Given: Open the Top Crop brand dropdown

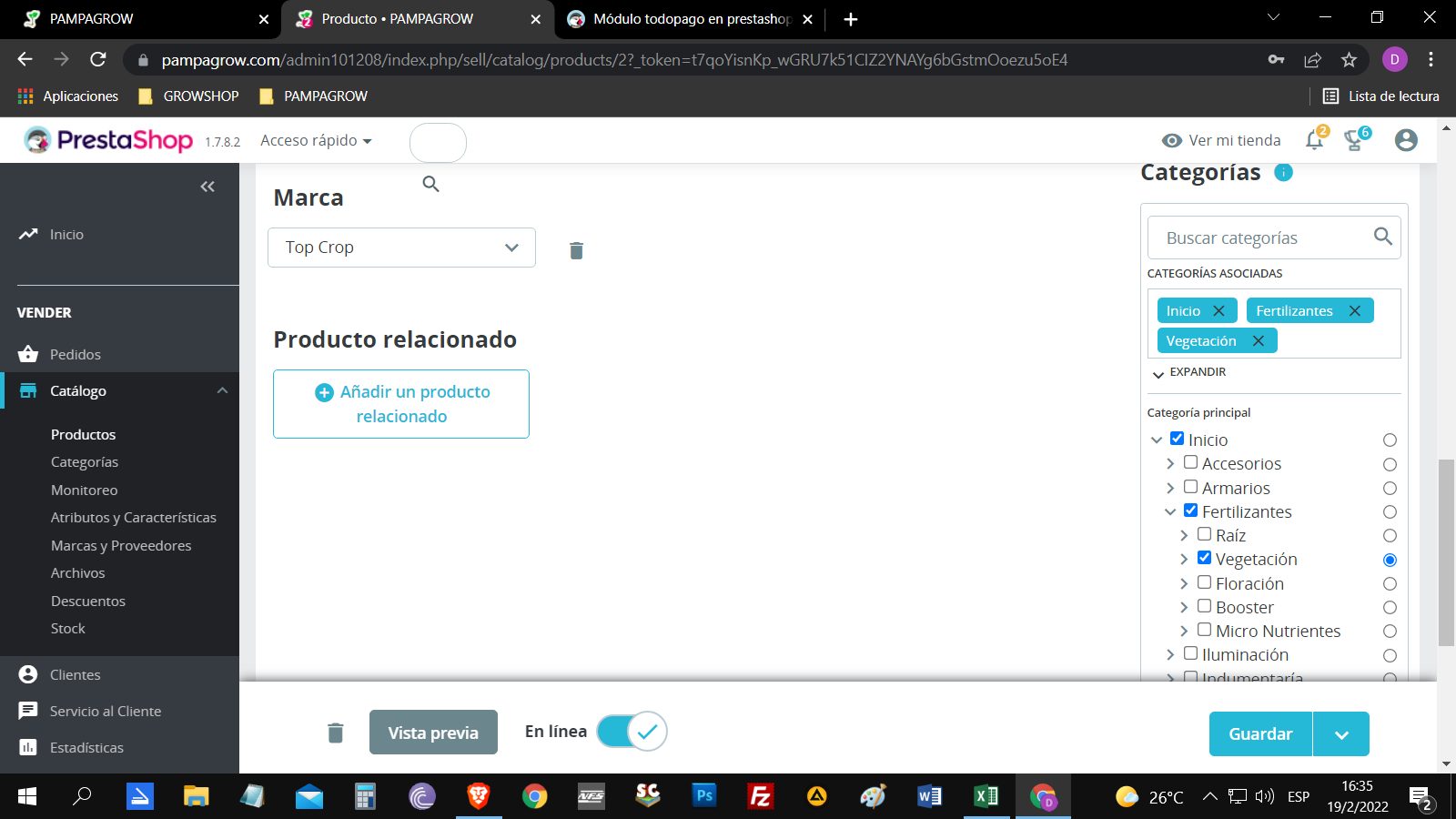Looking at the screenshot, I should click(x=401, y=248).
